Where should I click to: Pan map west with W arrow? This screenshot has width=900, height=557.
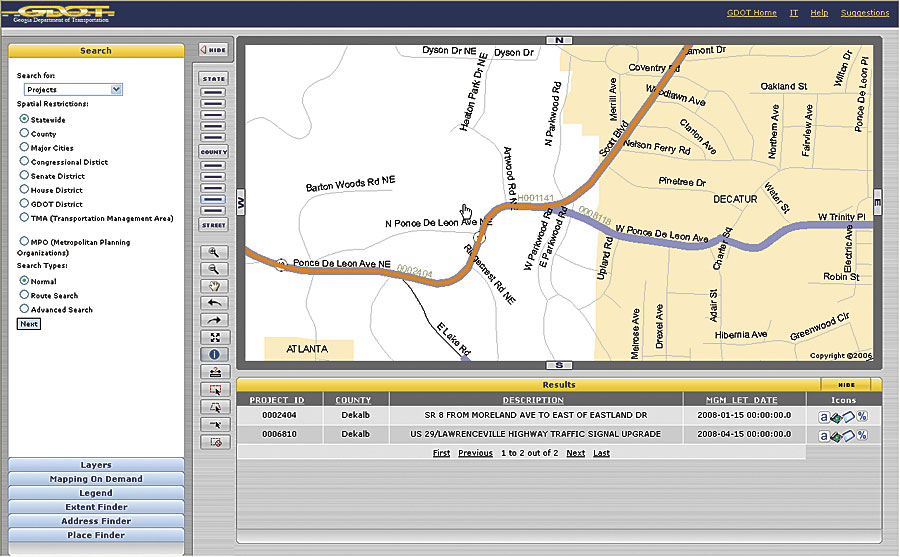(x=241, y=203)
